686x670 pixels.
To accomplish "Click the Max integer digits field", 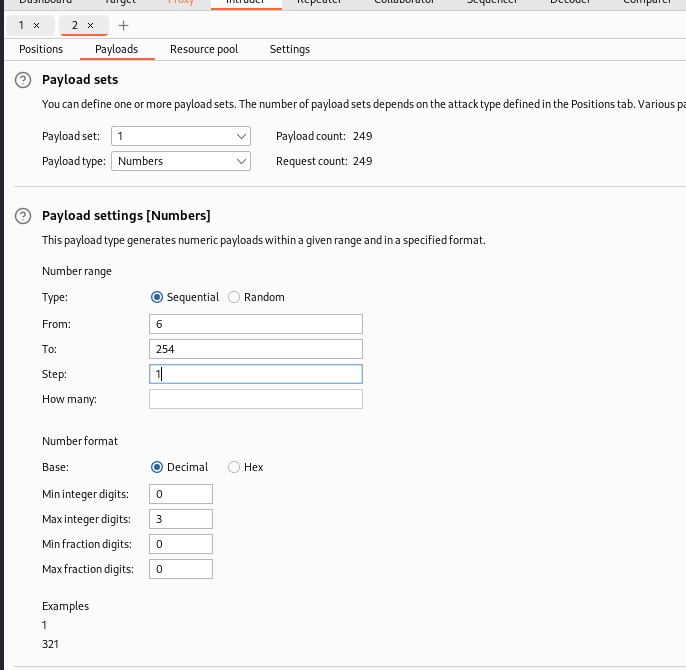I will [x=180, y=519].
